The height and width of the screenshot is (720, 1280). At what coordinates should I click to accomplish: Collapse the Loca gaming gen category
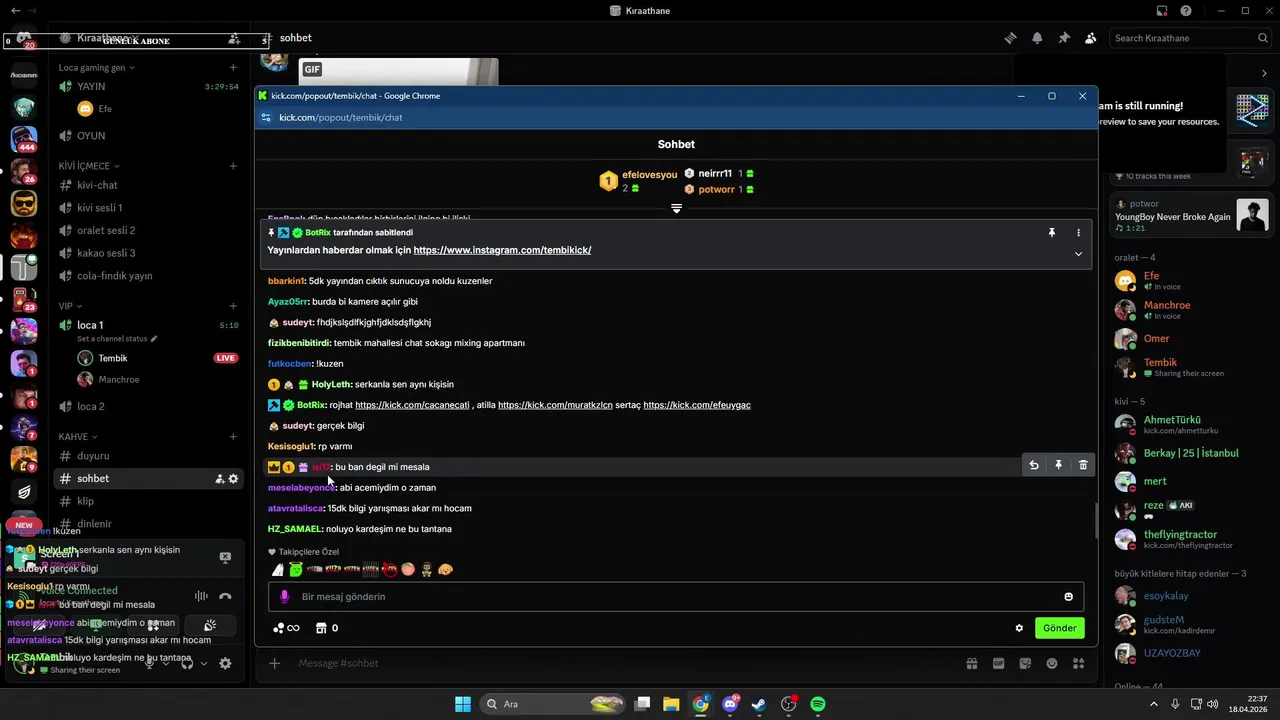click(x=96, y=68)
